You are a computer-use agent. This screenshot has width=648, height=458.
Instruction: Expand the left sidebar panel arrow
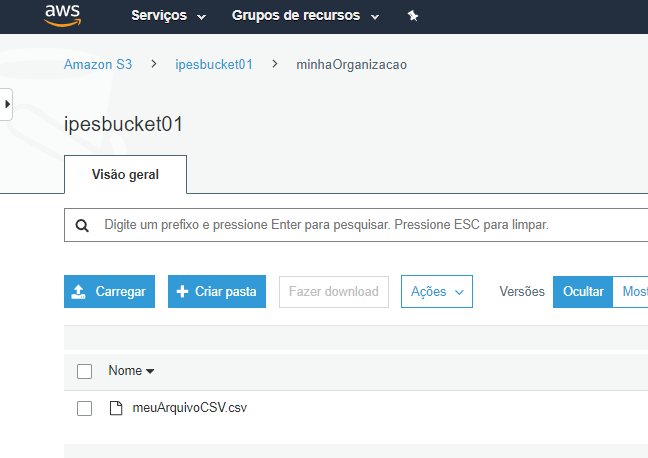tap(7, 103)
